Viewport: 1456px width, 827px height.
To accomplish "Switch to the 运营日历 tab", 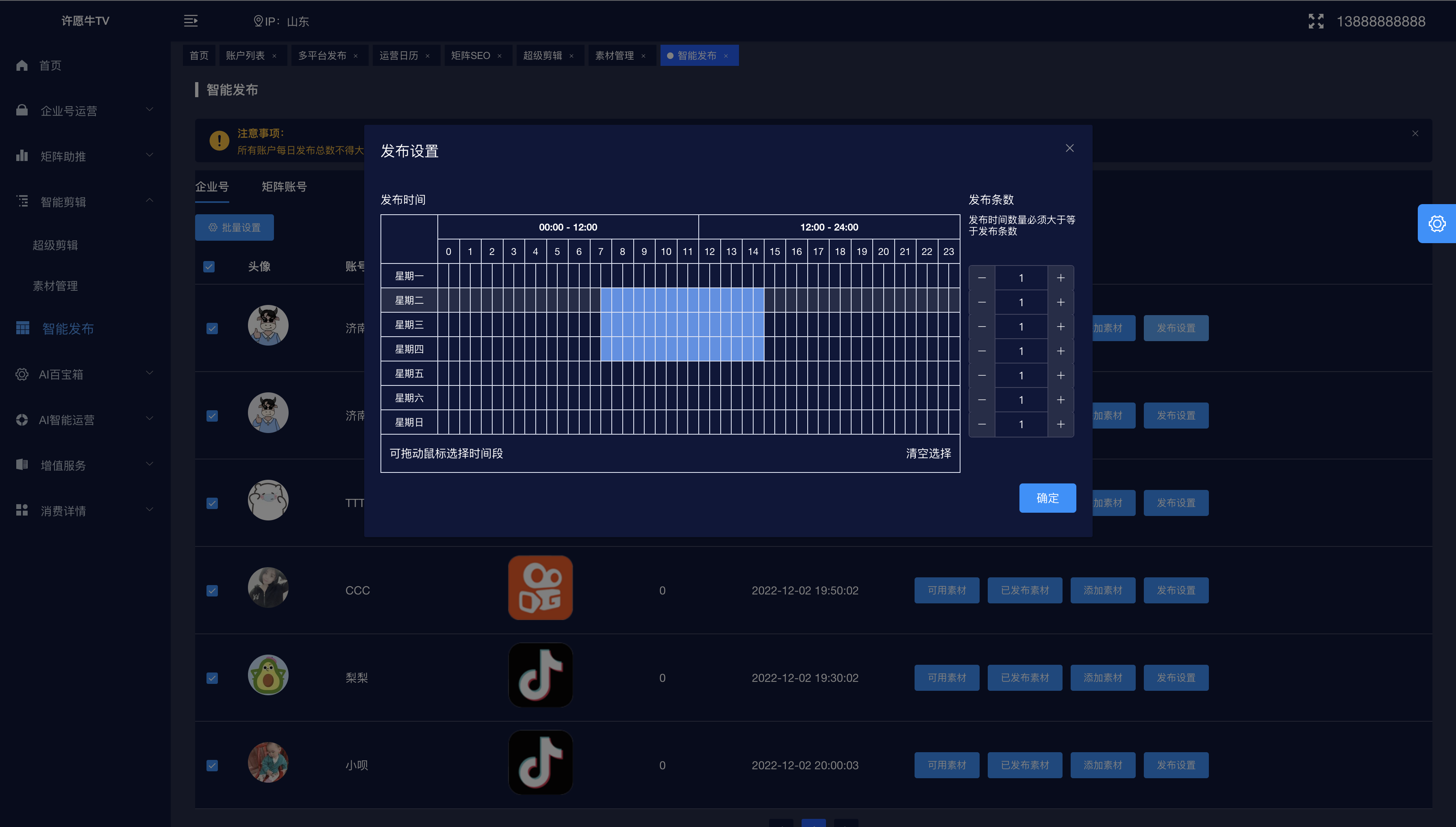I will click(x=399, y=56).
